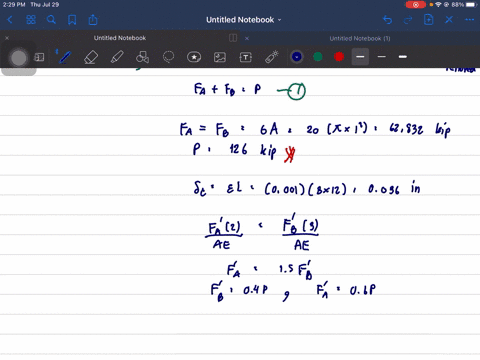Open the thumbnail grid view
This screenshot has height=360, width=480.
coord(31,20)
